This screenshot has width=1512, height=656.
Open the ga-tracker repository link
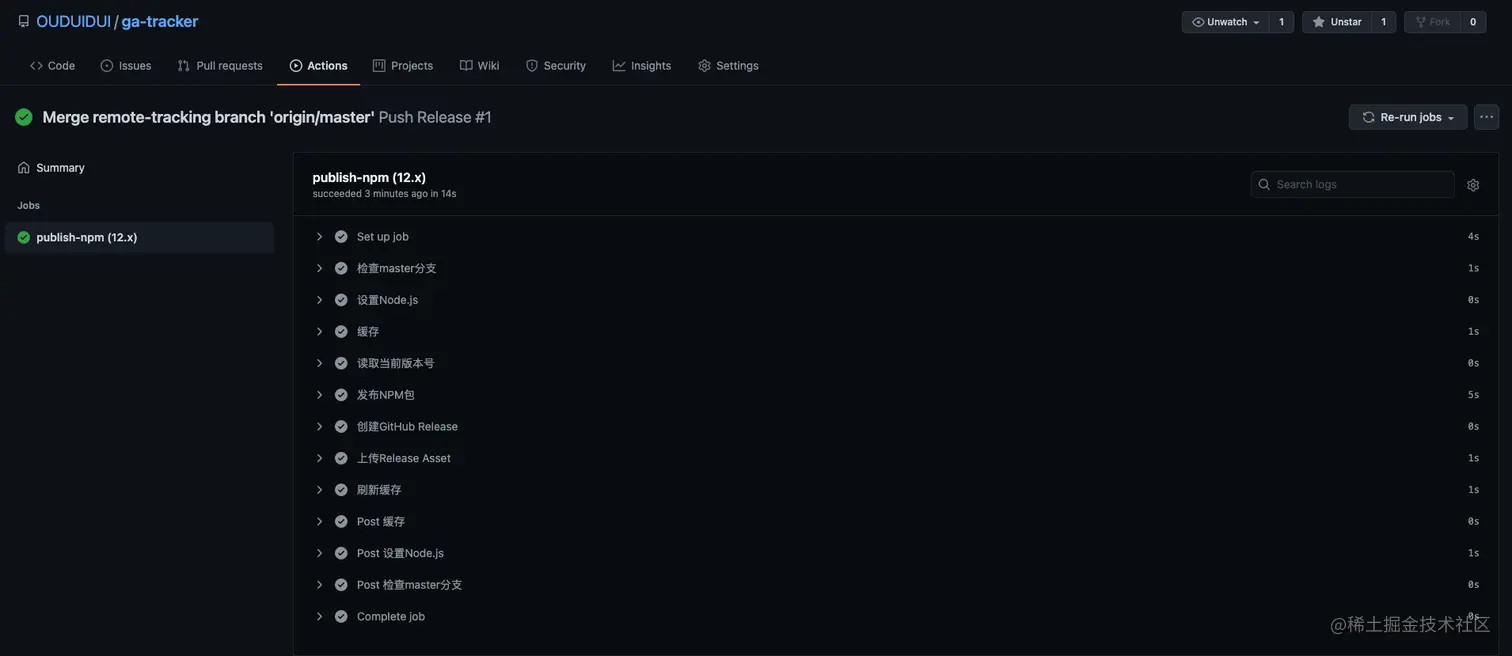pyautogui.click(x=160, y=21)
